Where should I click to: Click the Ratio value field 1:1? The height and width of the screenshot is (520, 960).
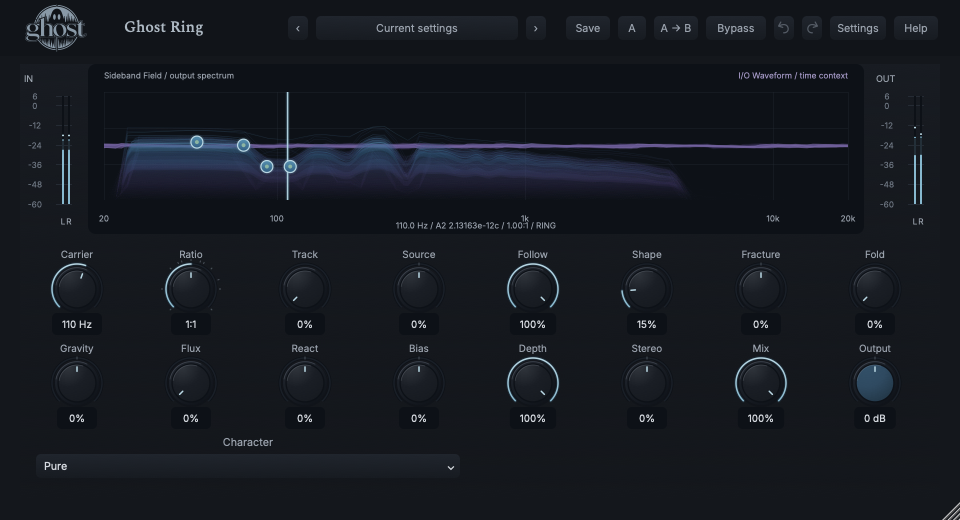[x=190, y=324]
